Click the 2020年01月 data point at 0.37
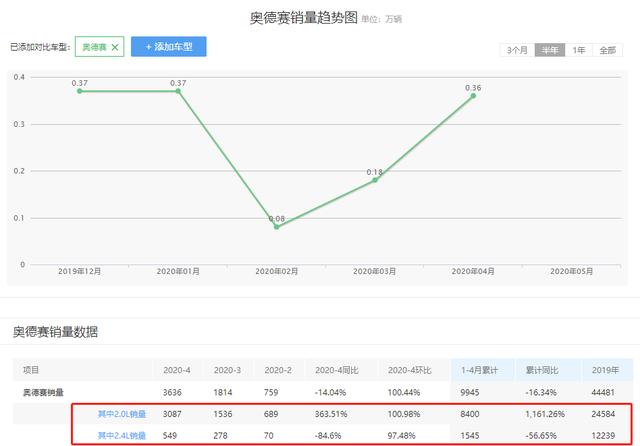This screenshot has height=446, width=640. (178, 91)
